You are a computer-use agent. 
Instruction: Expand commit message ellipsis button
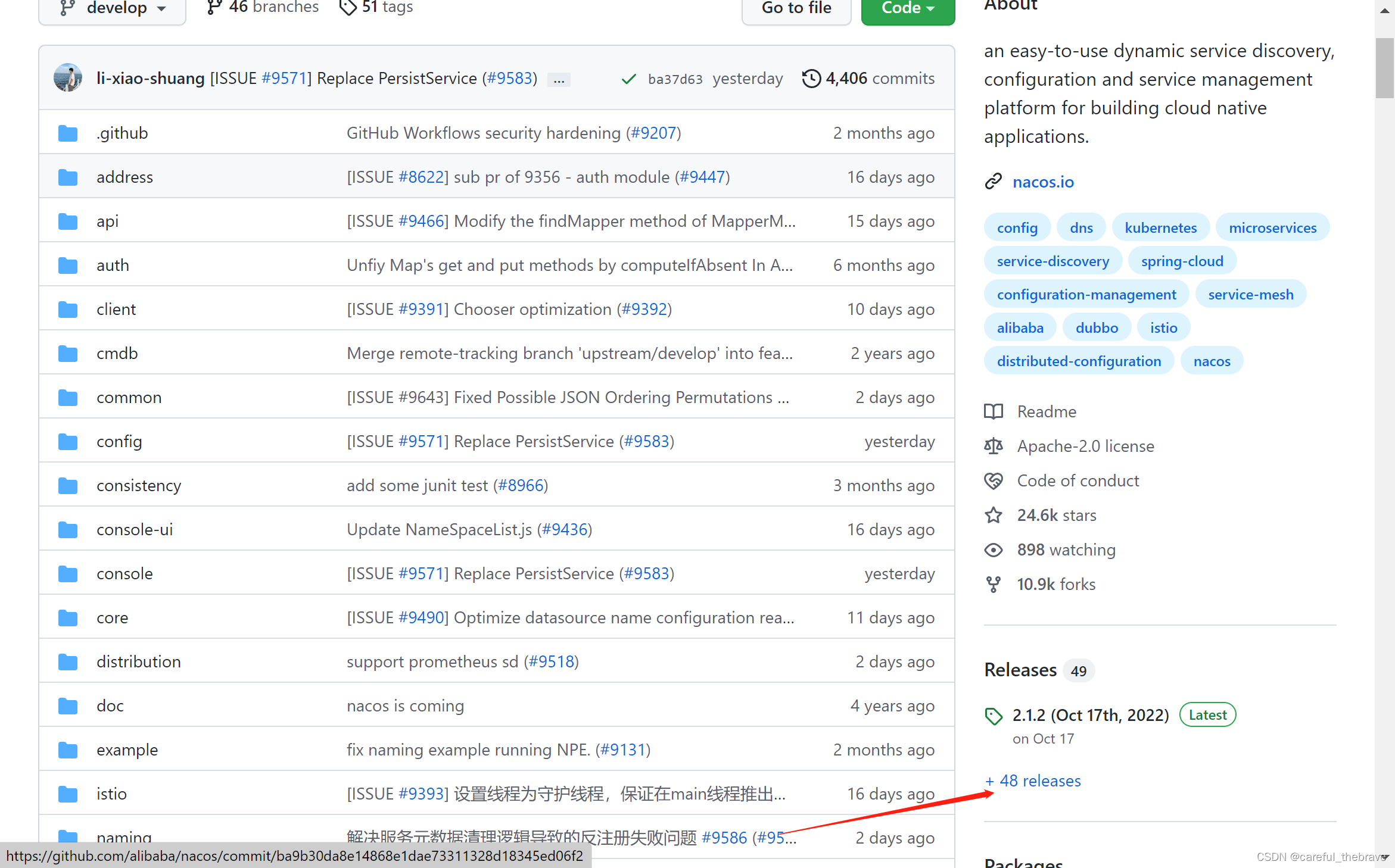559,80
